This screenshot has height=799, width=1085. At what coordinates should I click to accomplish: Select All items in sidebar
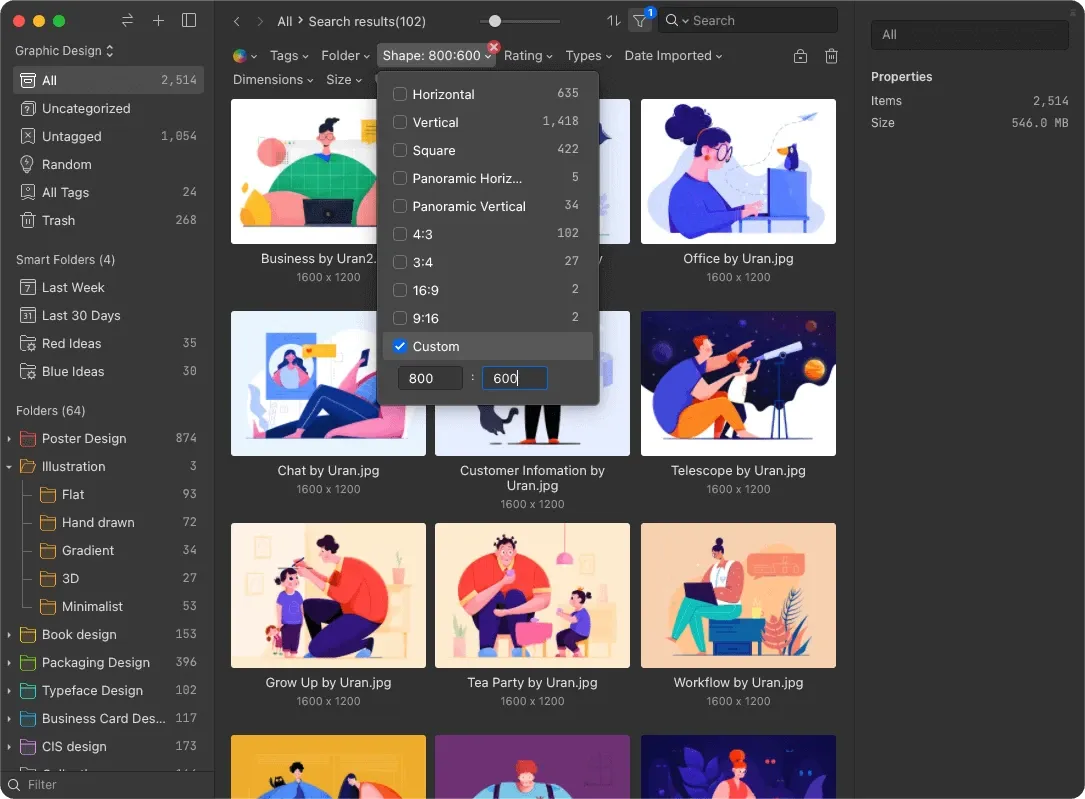(x=108, y=80)
